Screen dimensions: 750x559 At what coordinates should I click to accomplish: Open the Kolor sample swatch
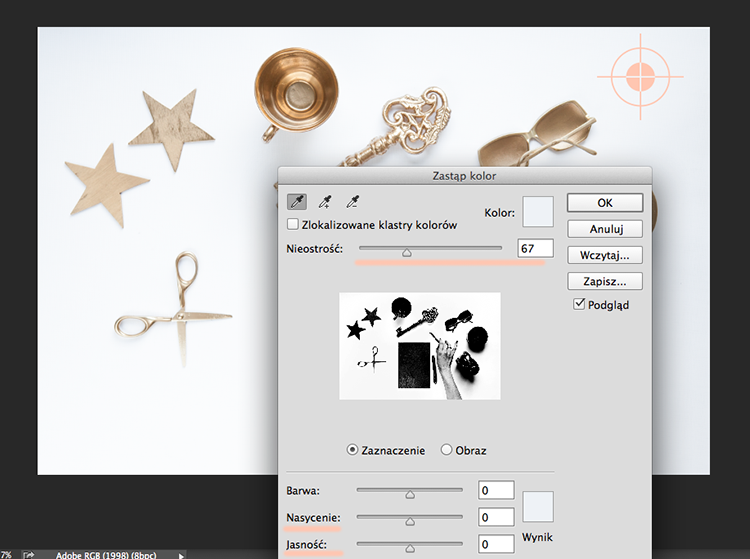538,211
